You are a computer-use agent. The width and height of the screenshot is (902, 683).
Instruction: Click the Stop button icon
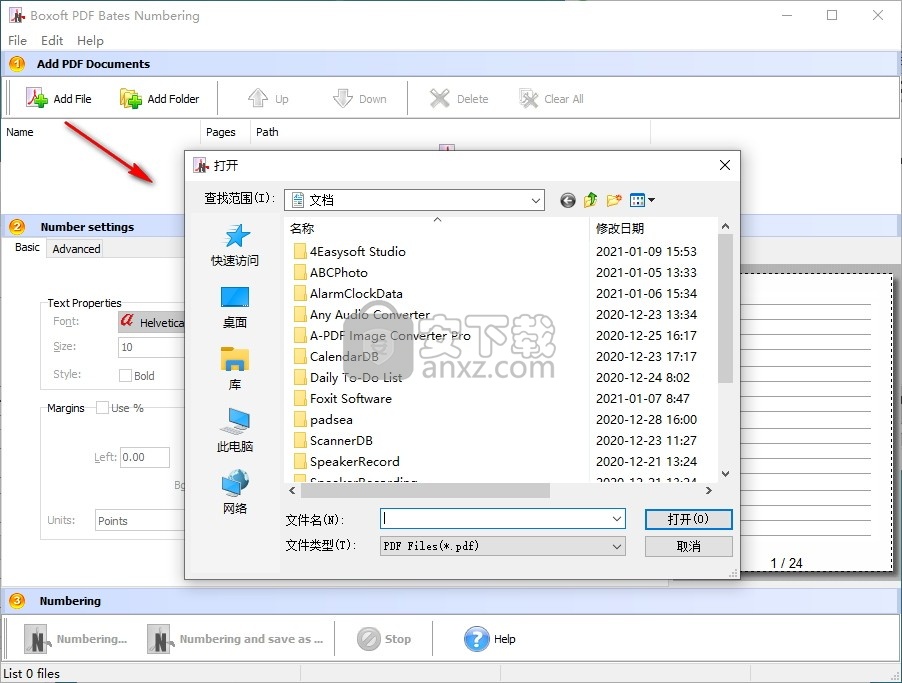(x=369, y=639)
